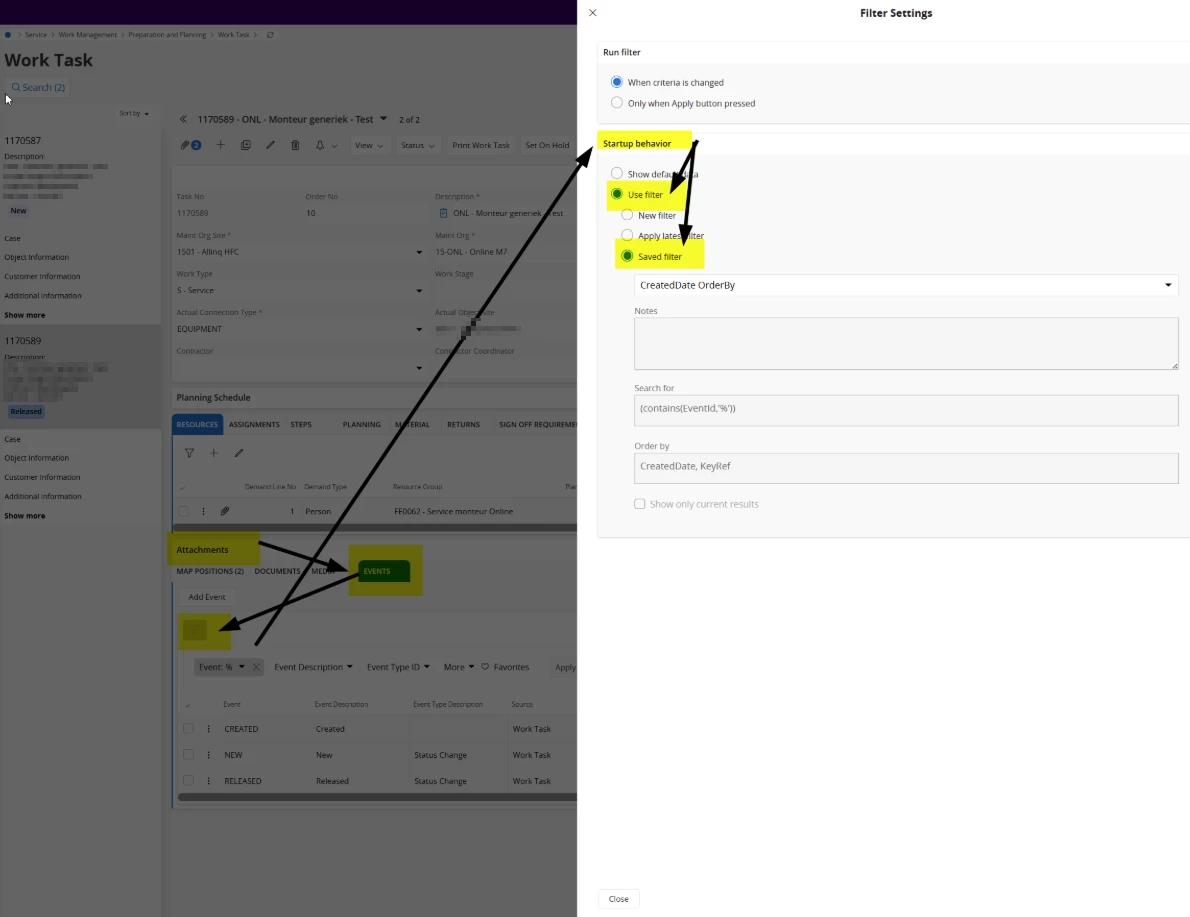The height and width of the screenshot is (917, 1190).
Task: Check the NEW event row checkbox
Action: (x=188, y=755)
